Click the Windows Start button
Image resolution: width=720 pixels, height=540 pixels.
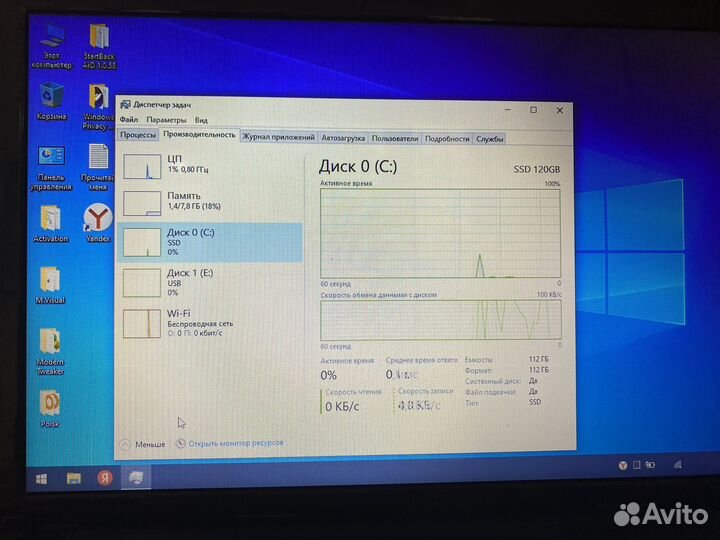pyautogui.click(x=41, y=479)
